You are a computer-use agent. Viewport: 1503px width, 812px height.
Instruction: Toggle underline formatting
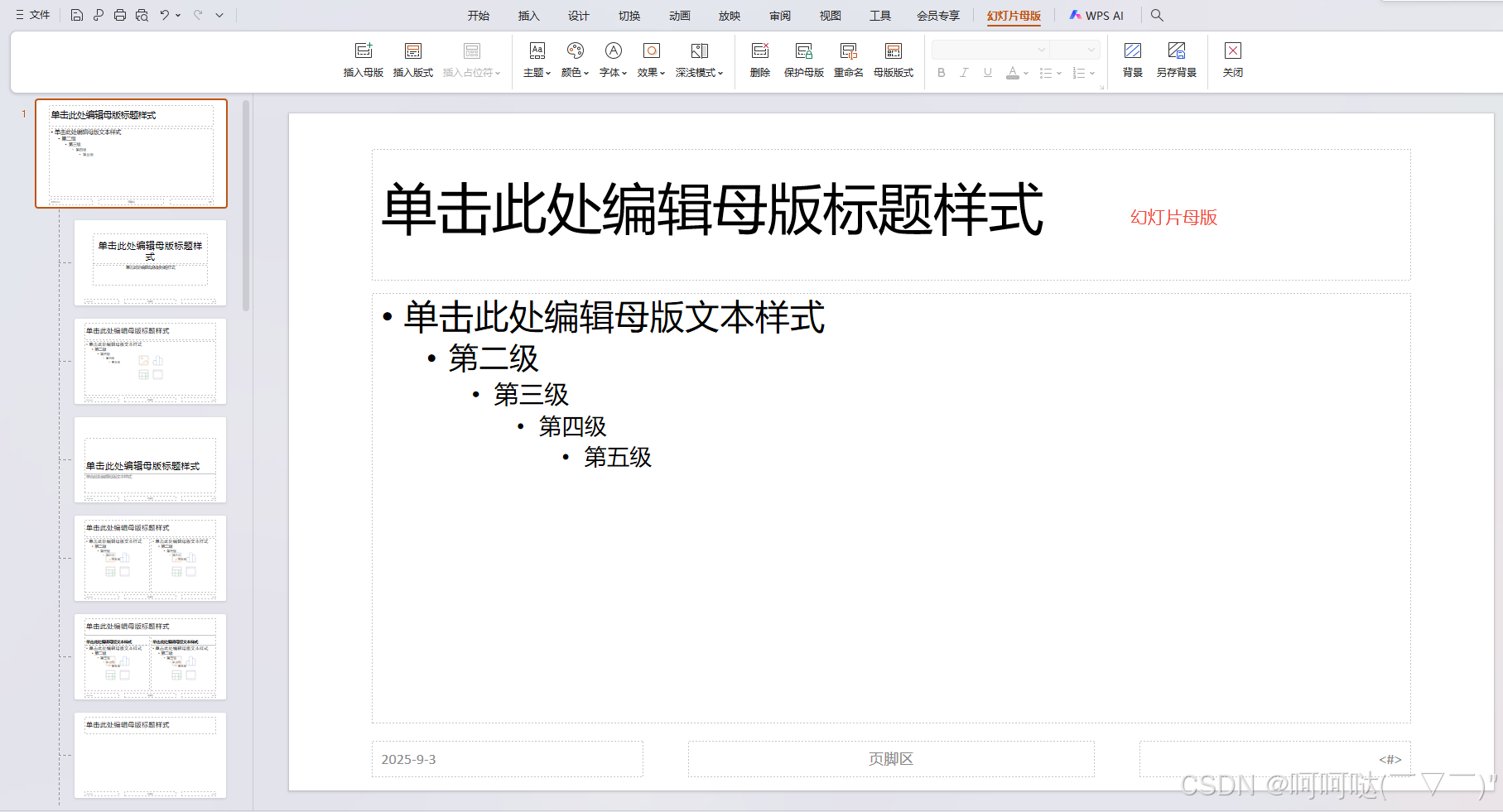(987, 73)
